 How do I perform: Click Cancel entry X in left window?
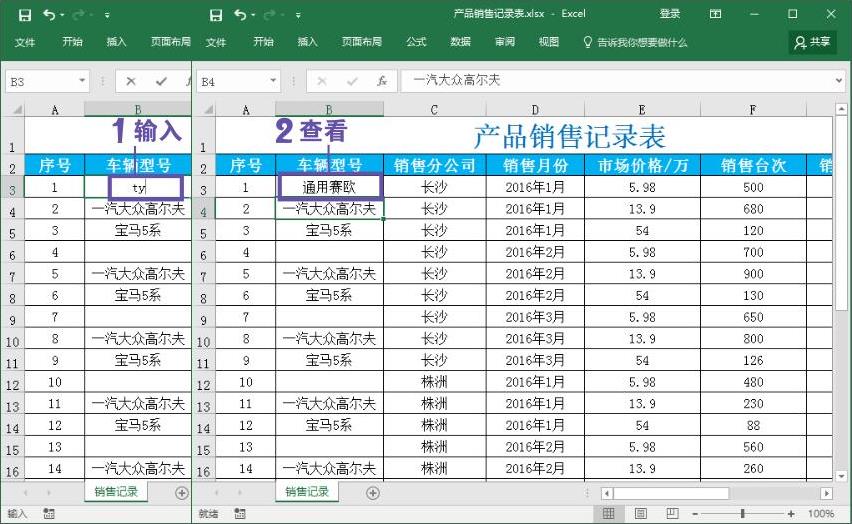coord(131,82)
